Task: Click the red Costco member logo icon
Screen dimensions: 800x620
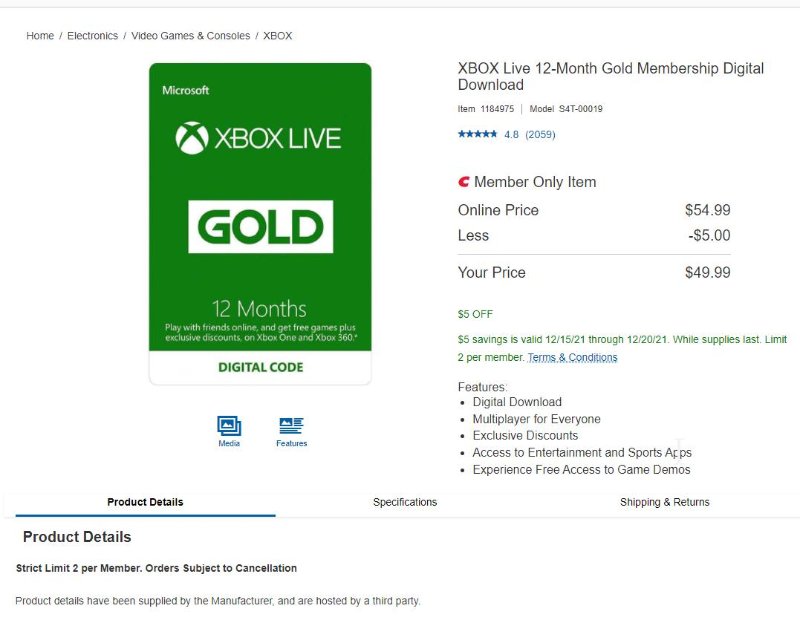Action: pos(464,182)
